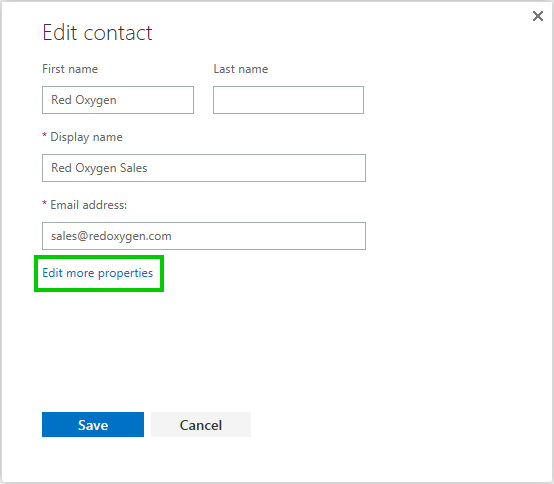Save the contact changes

(x=93, y=424)
